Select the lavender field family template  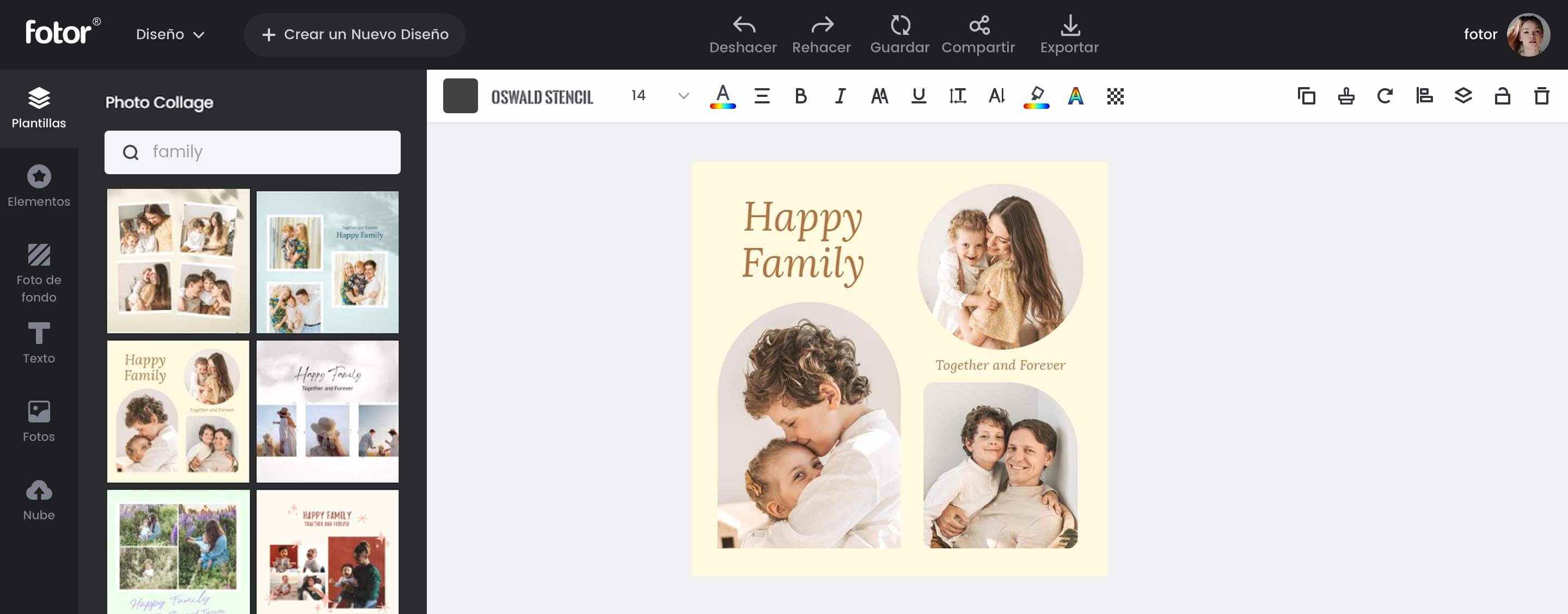point(179,552)
